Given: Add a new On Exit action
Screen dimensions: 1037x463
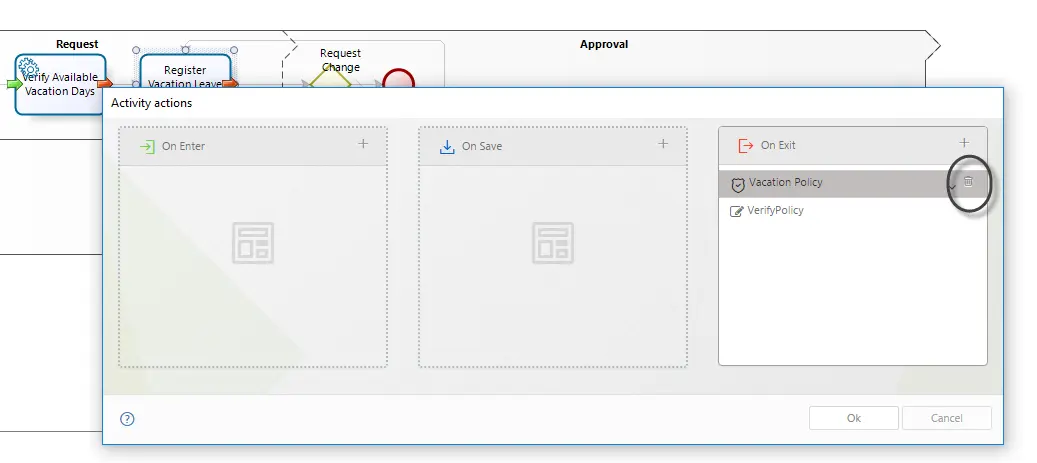Looking at the screenshot, I should [964, 142].
